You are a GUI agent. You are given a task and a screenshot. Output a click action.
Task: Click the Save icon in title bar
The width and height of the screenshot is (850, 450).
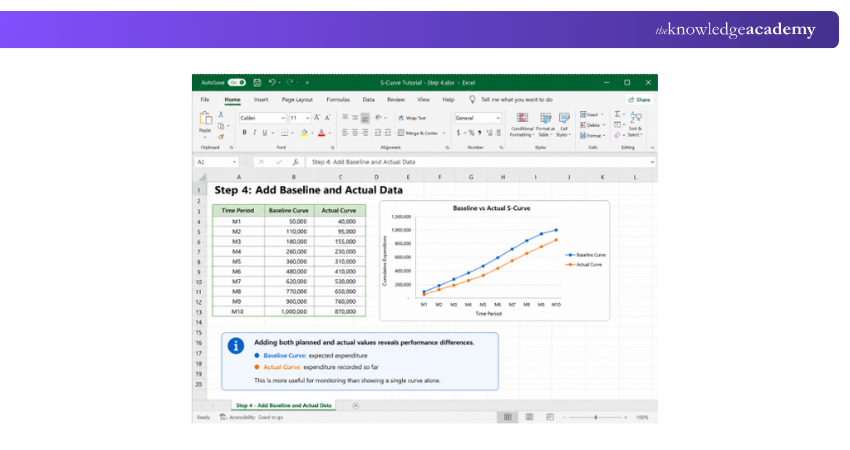(x=257, y=82)
